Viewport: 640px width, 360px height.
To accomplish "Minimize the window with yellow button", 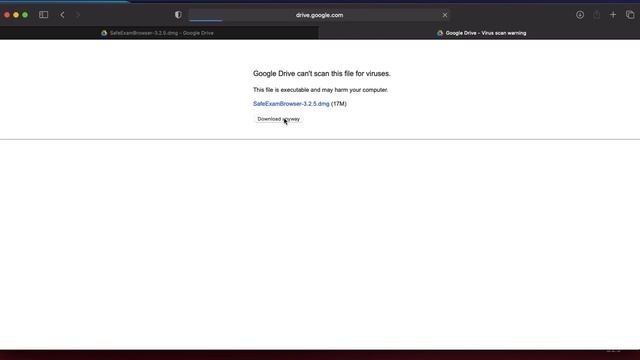I will tap(16, 15).
